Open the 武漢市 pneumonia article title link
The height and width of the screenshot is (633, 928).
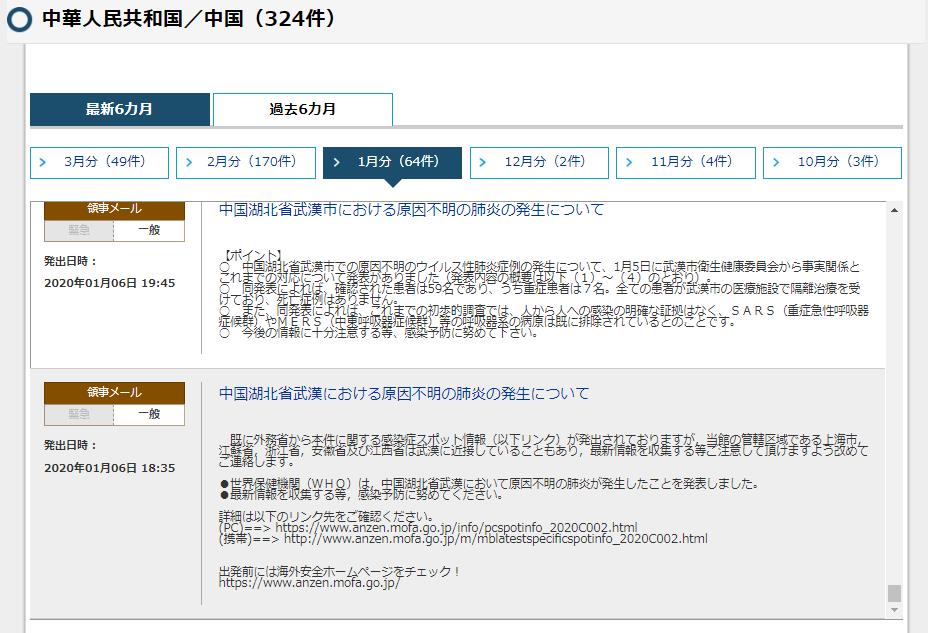tap(411, 210)
